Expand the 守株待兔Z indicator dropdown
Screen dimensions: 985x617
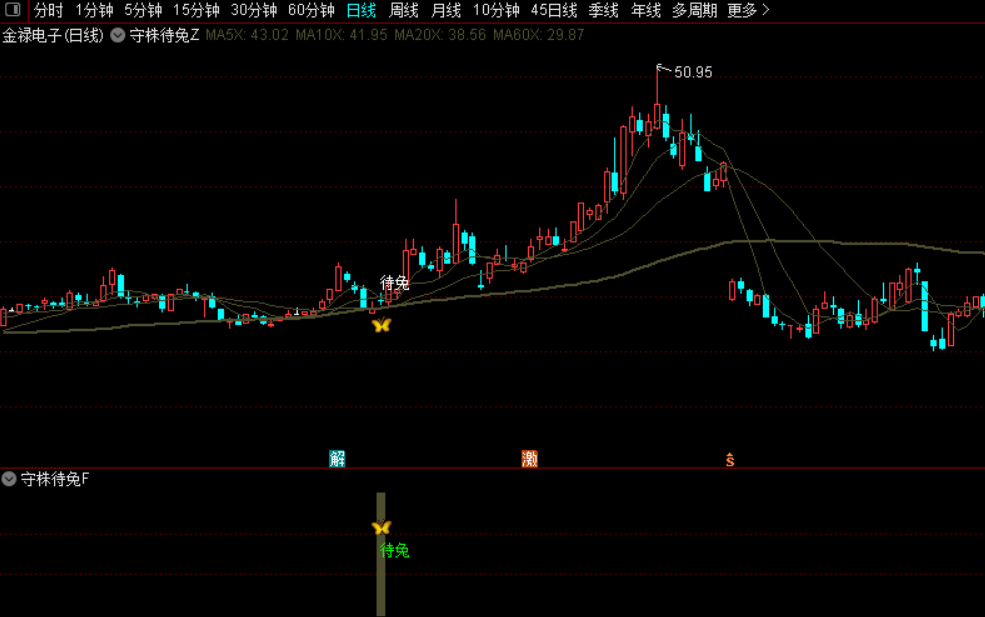(117, 35)
